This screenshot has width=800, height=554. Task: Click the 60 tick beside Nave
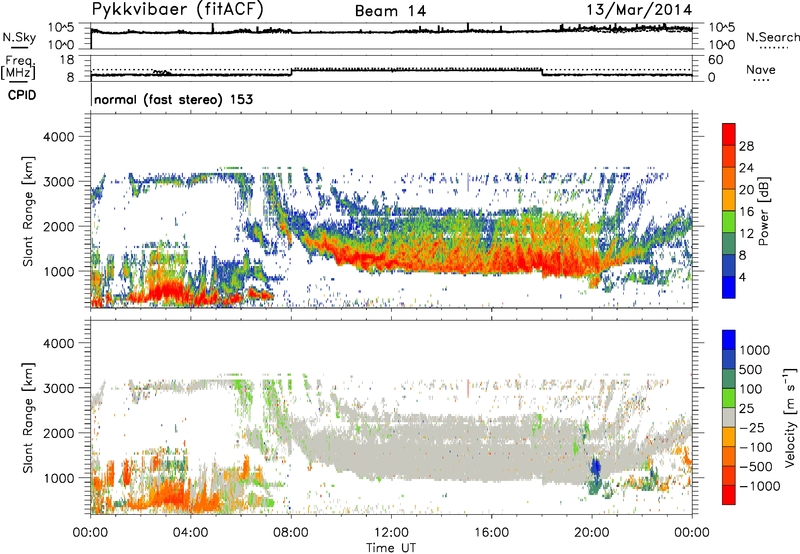coord(715,60)
